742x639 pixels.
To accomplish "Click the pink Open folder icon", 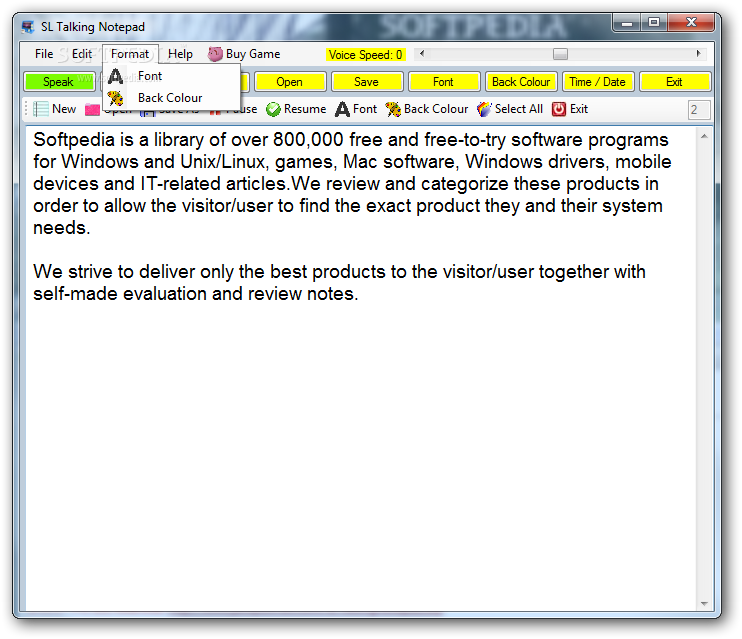I will [92, 110].
